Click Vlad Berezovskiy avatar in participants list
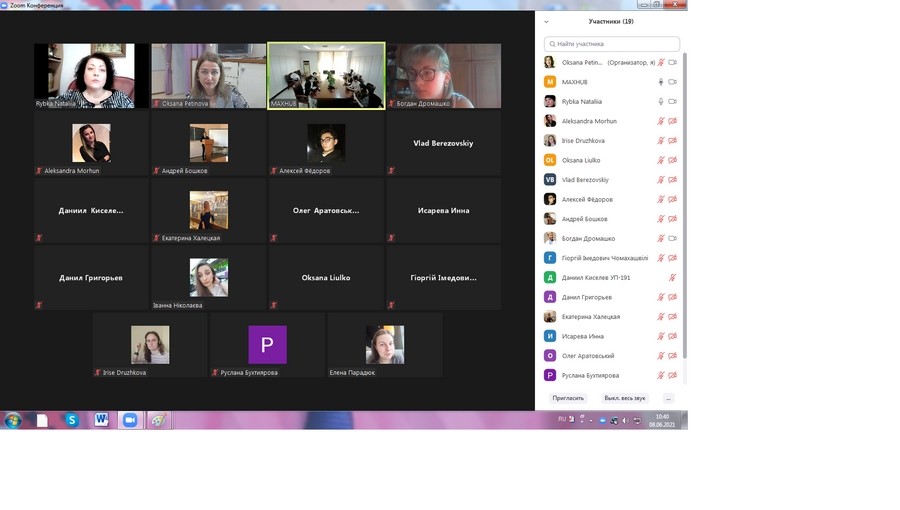This screenshot has width=900, height=510. (x=550, y=180)
